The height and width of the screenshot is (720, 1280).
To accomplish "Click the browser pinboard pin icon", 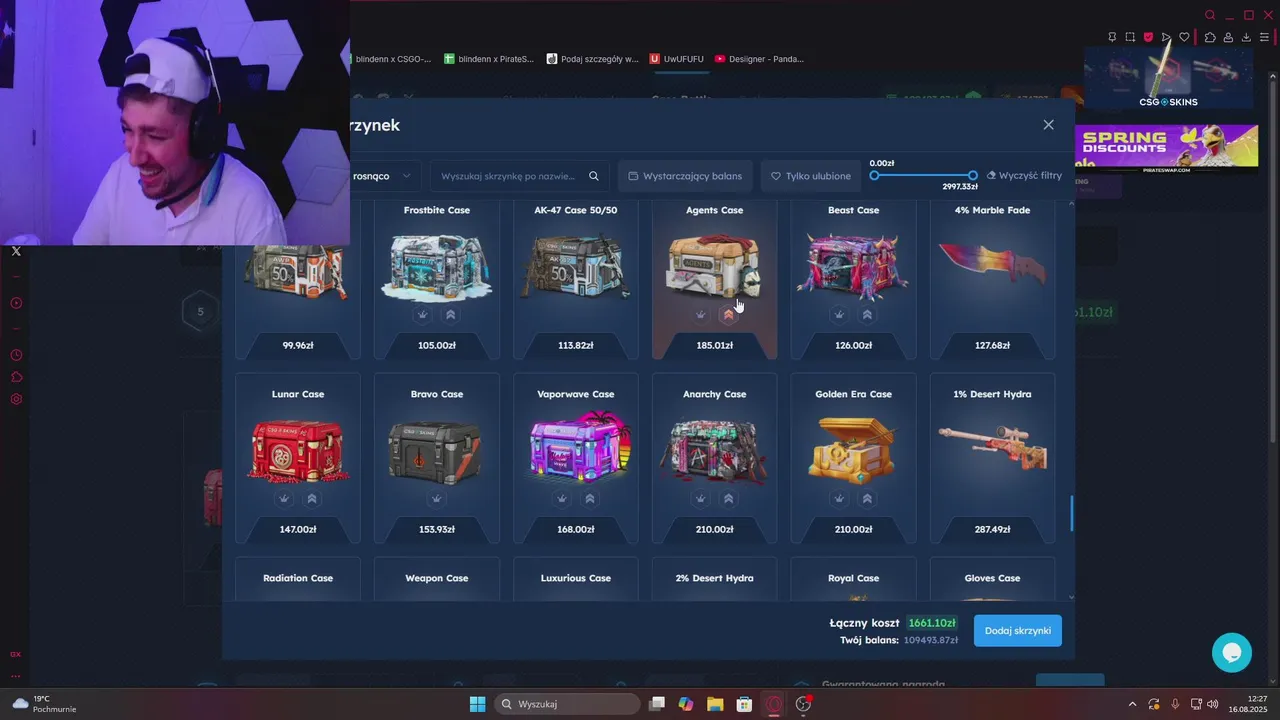I will (x=1112, y=37).
